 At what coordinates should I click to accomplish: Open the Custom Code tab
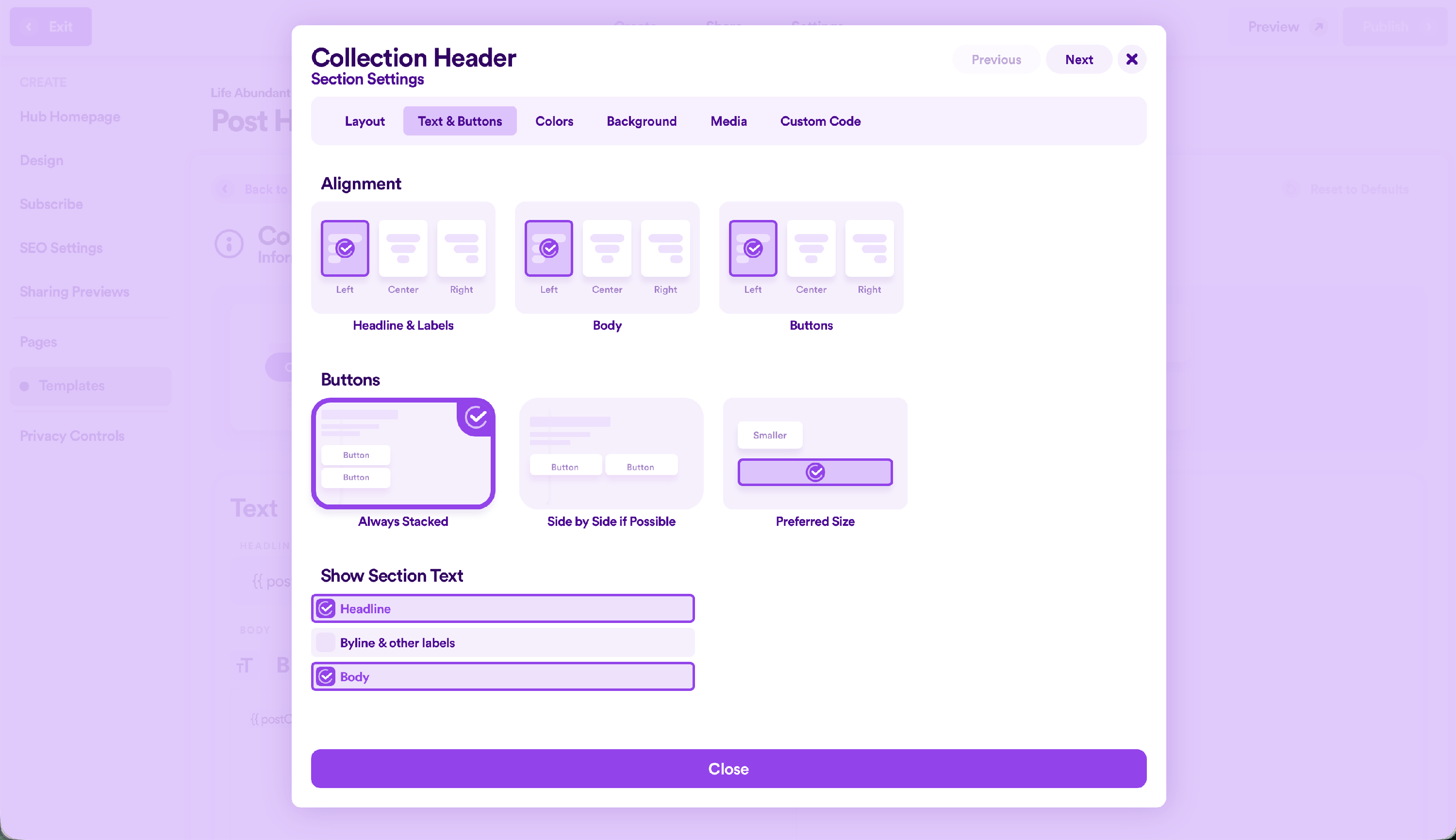click(820, 121)
